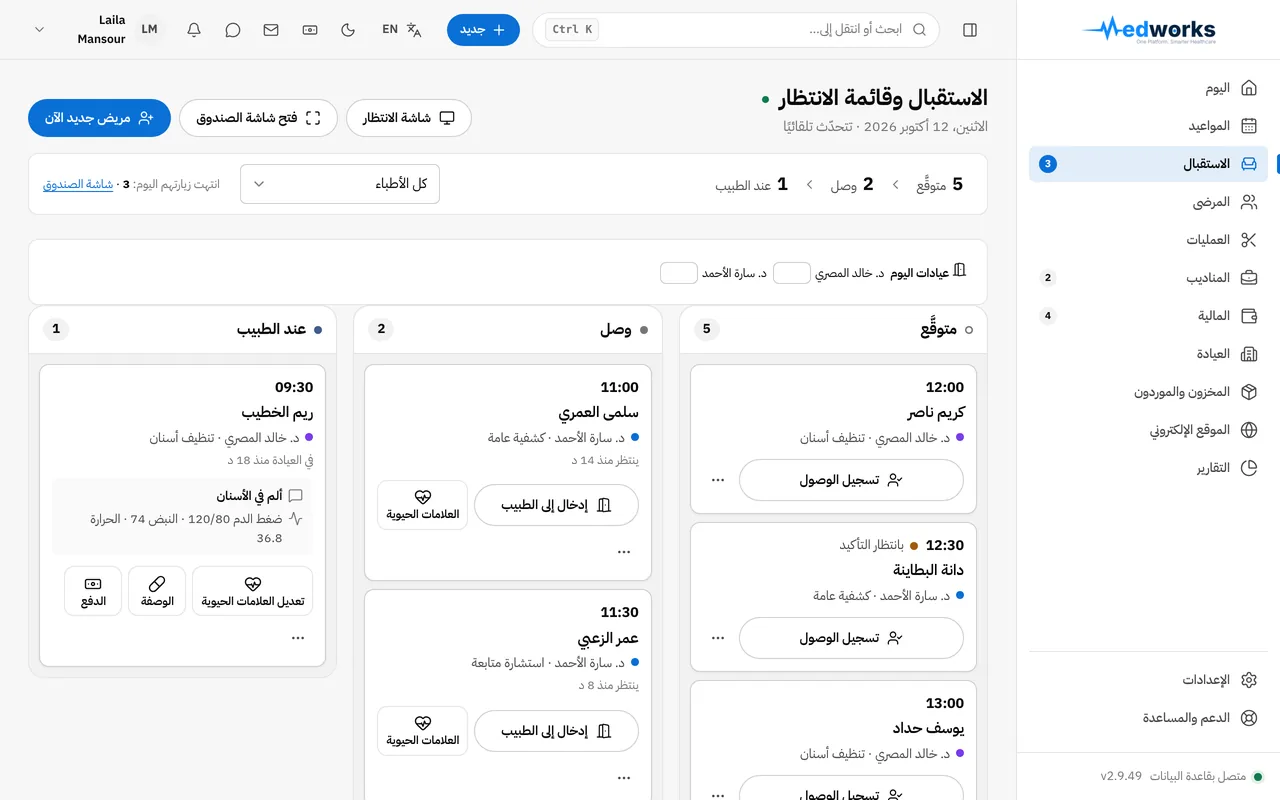Image resolution: width=1280 pixels, height=800 pixels.
Task: Open اليوم in the sidebar
Action: pyautogui.click(x=1148, y=88)
